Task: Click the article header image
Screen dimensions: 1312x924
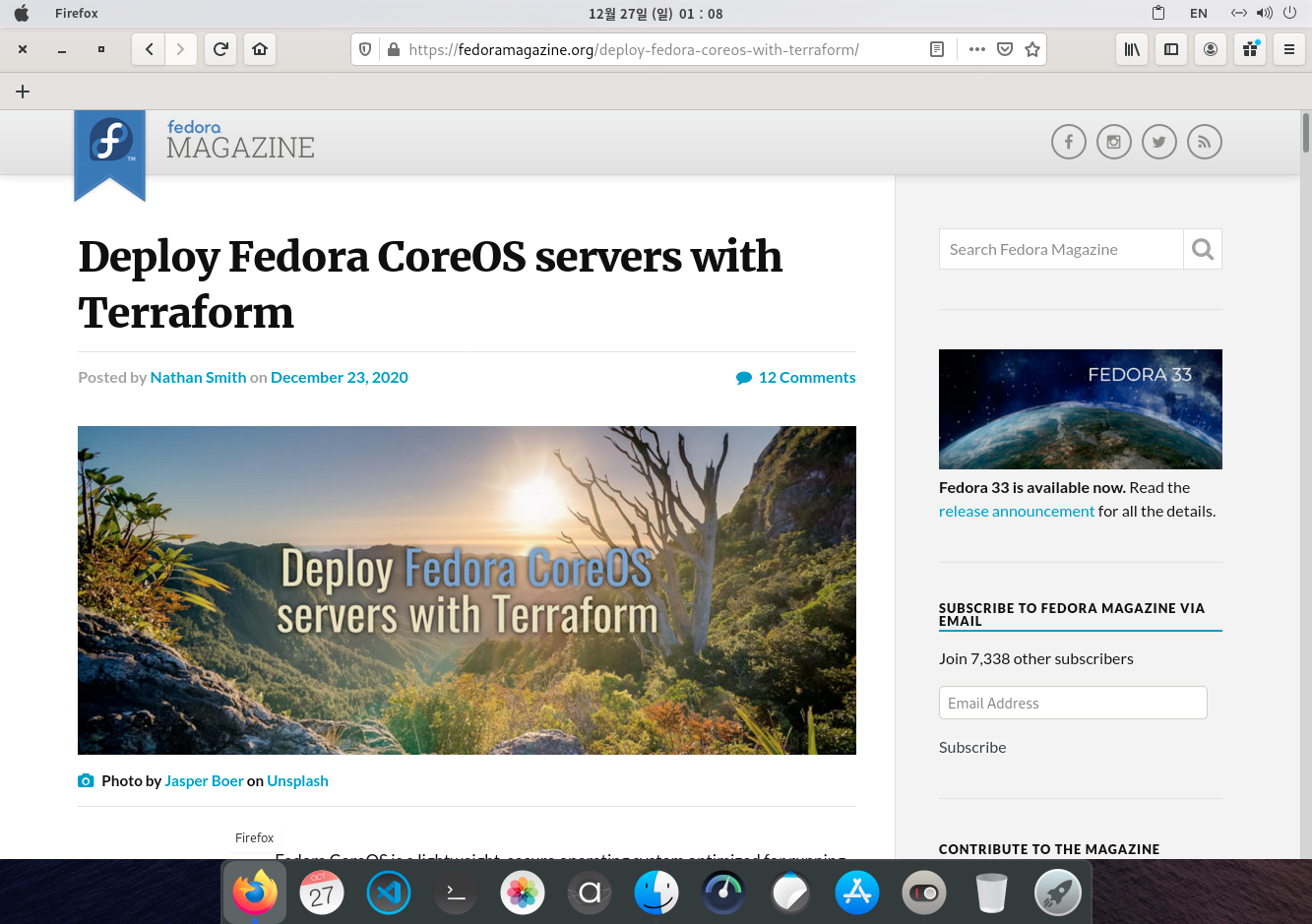Action: coord(467,590)
